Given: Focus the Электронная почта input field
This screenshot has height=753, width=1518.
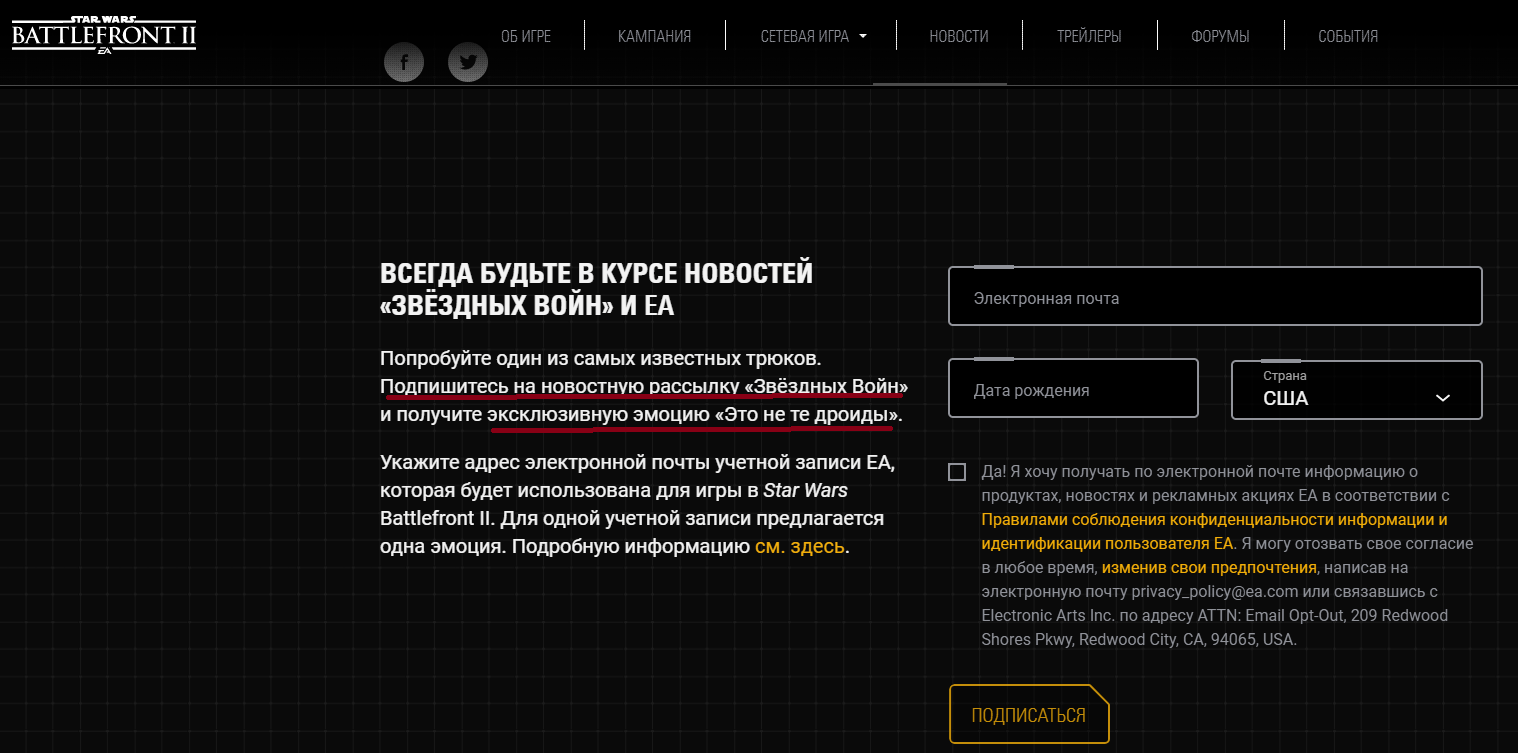Looking at the screenshot, I should click(x=1215, y=296).
